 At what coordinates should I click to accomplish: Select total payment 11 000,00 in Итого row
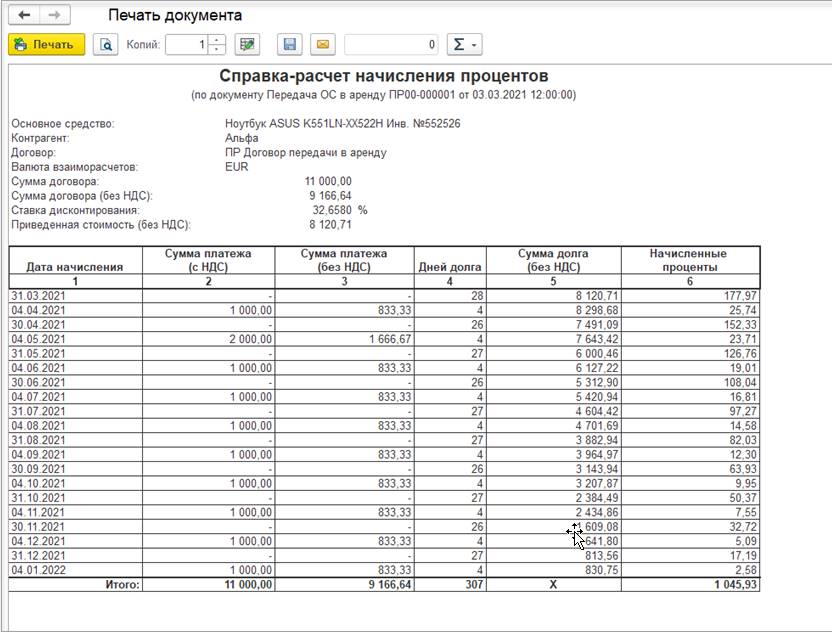pyautogui.click(x=209, y=585)
